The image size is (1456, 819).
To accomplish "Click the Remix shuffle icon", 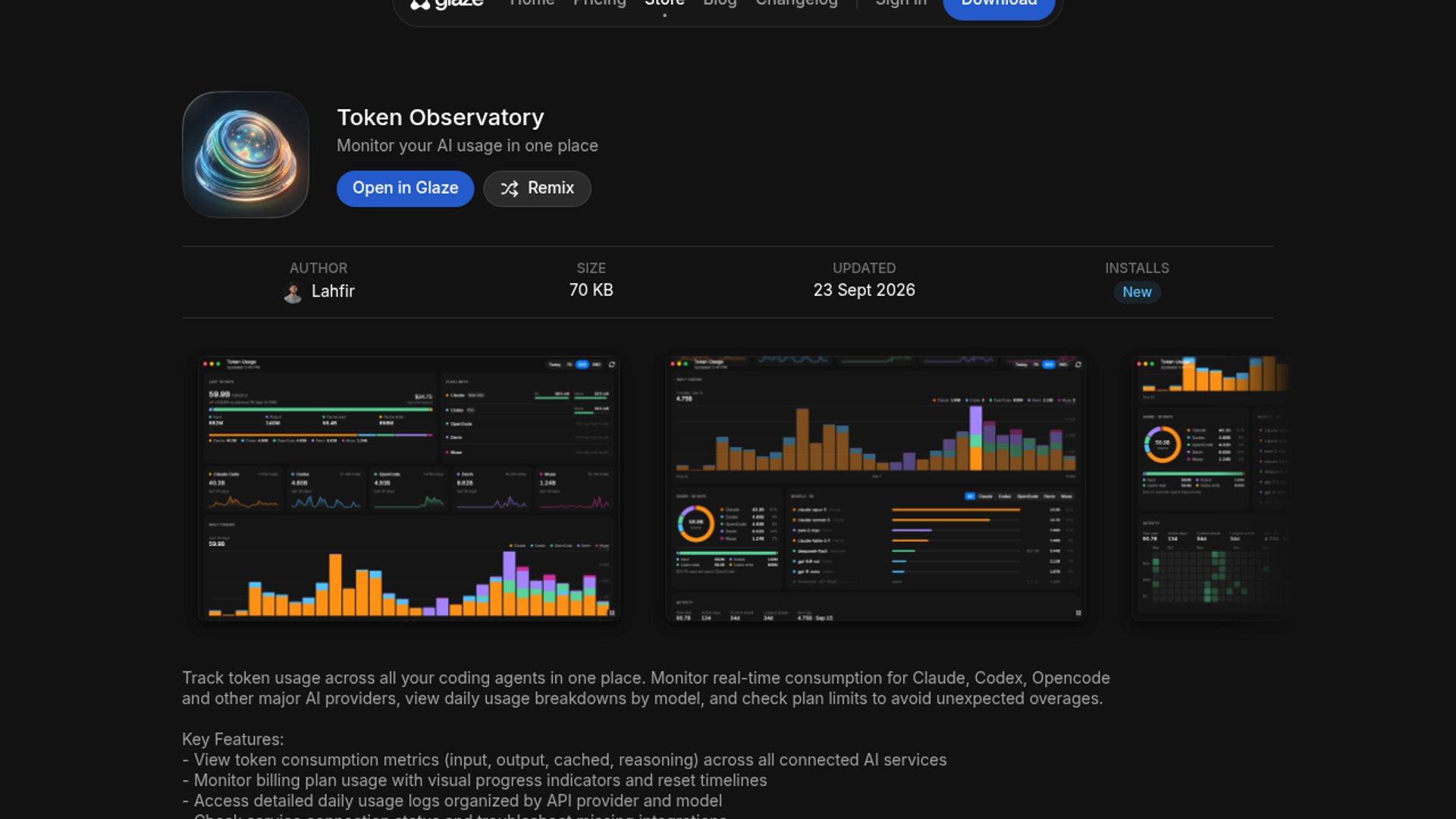I will tap(510, 189).
